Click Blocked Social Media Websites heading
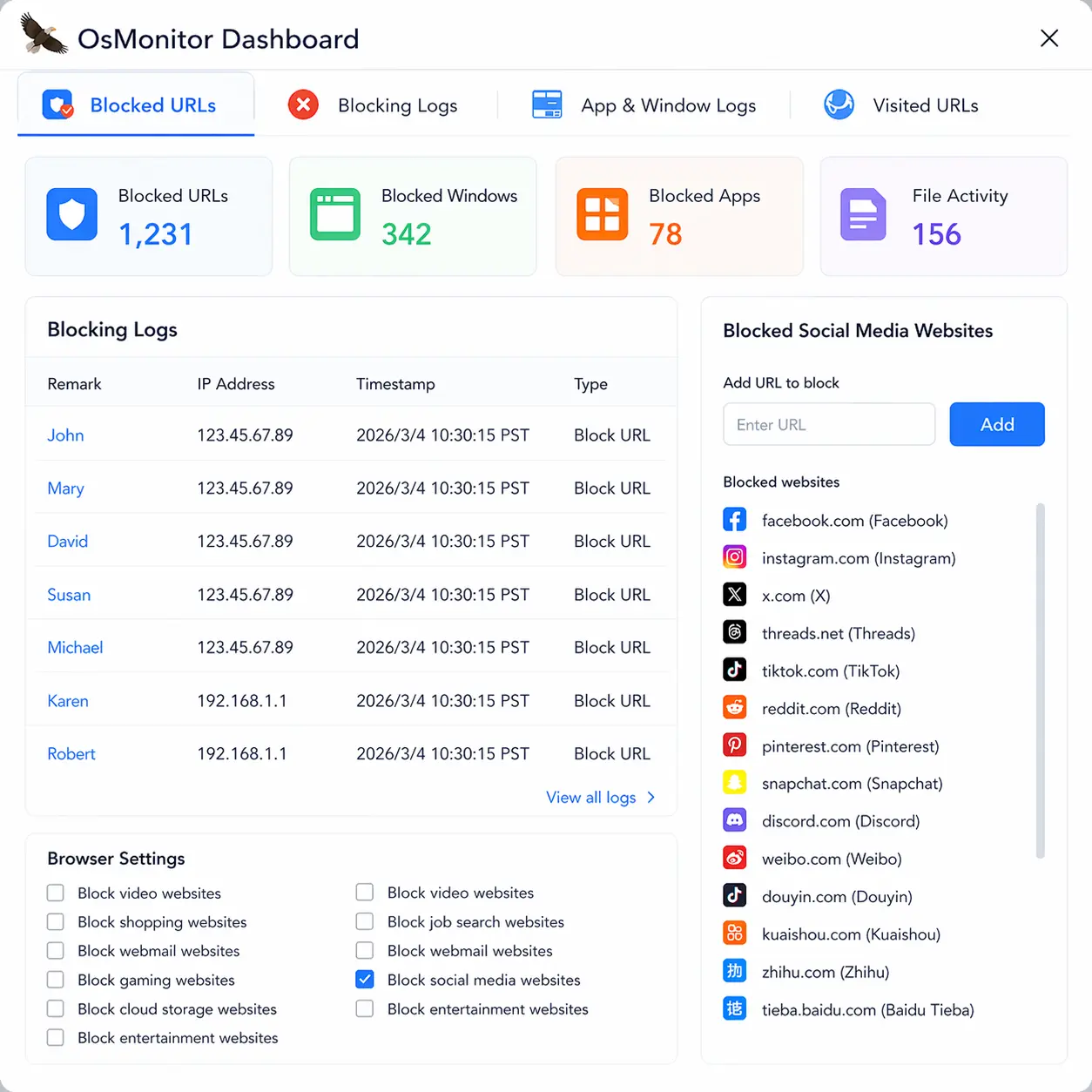Screen dimensions: 1092x1092 click(x=858, y=330)
